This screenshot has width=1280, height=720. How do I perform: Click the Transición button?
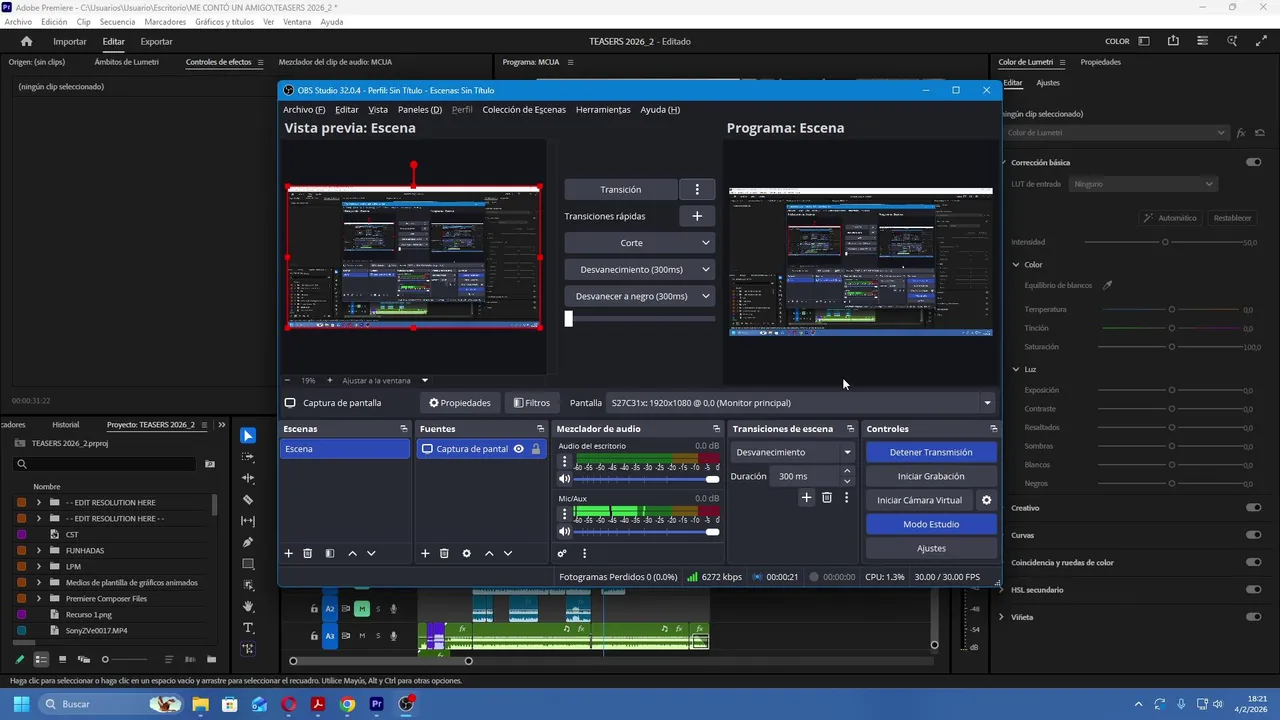tap(621, 189)
